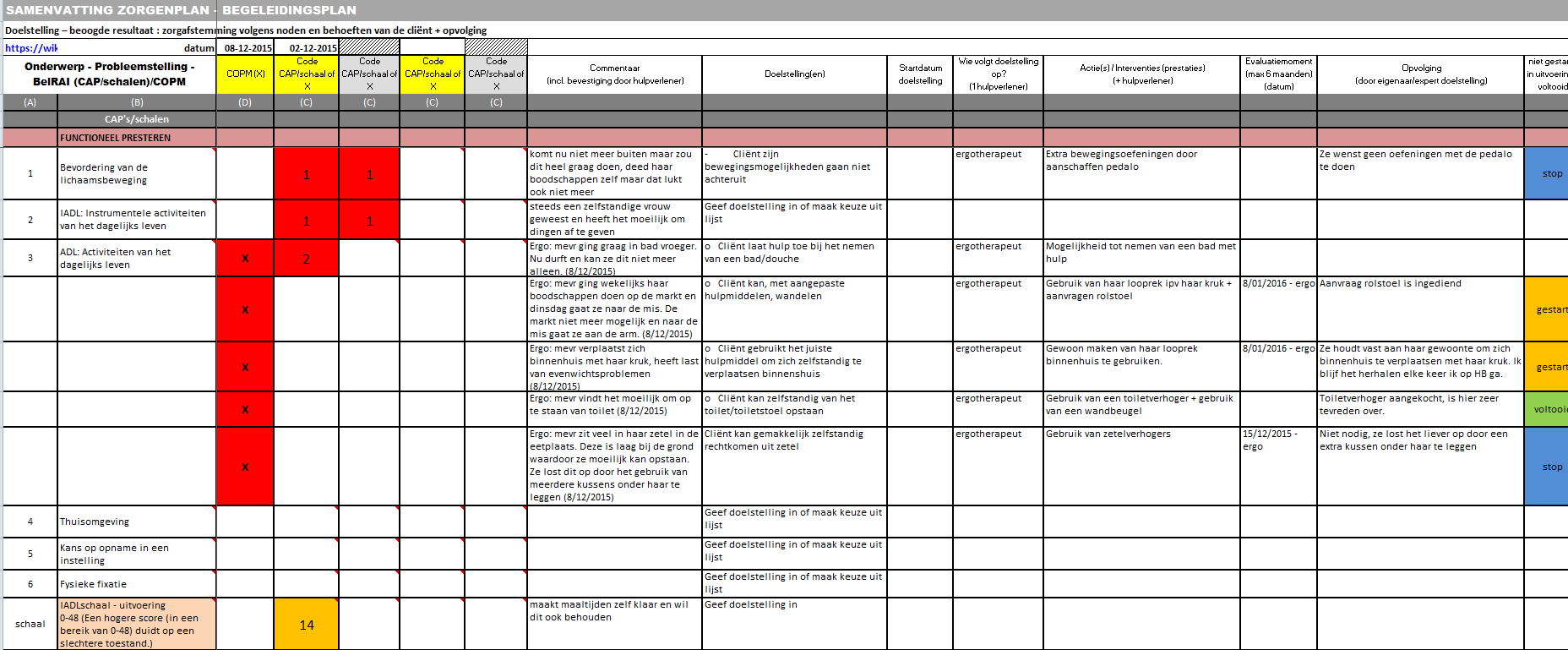This screenshot has width=1568, height=650.
Task: Click comment 'maakt maaltijden zelf klaar'
Action: tap(614, 624)
